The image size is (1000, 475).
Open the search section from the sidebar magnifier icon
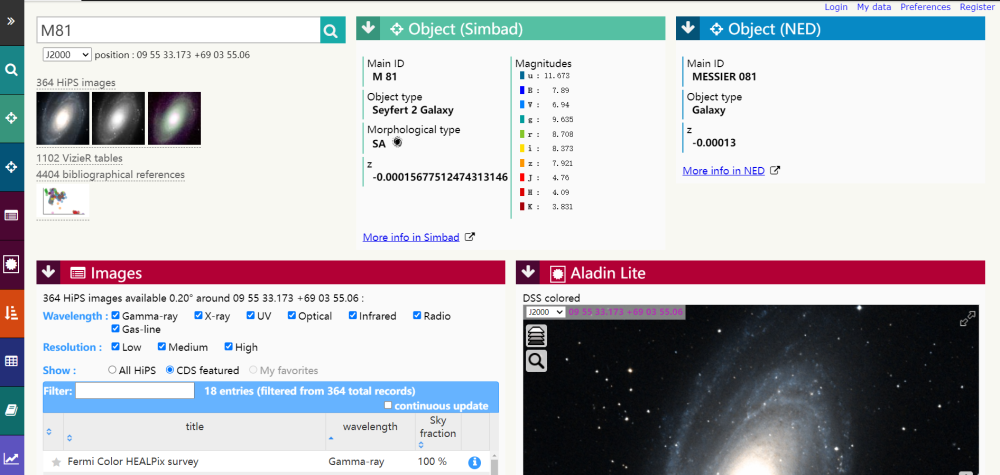pos(11,69)
